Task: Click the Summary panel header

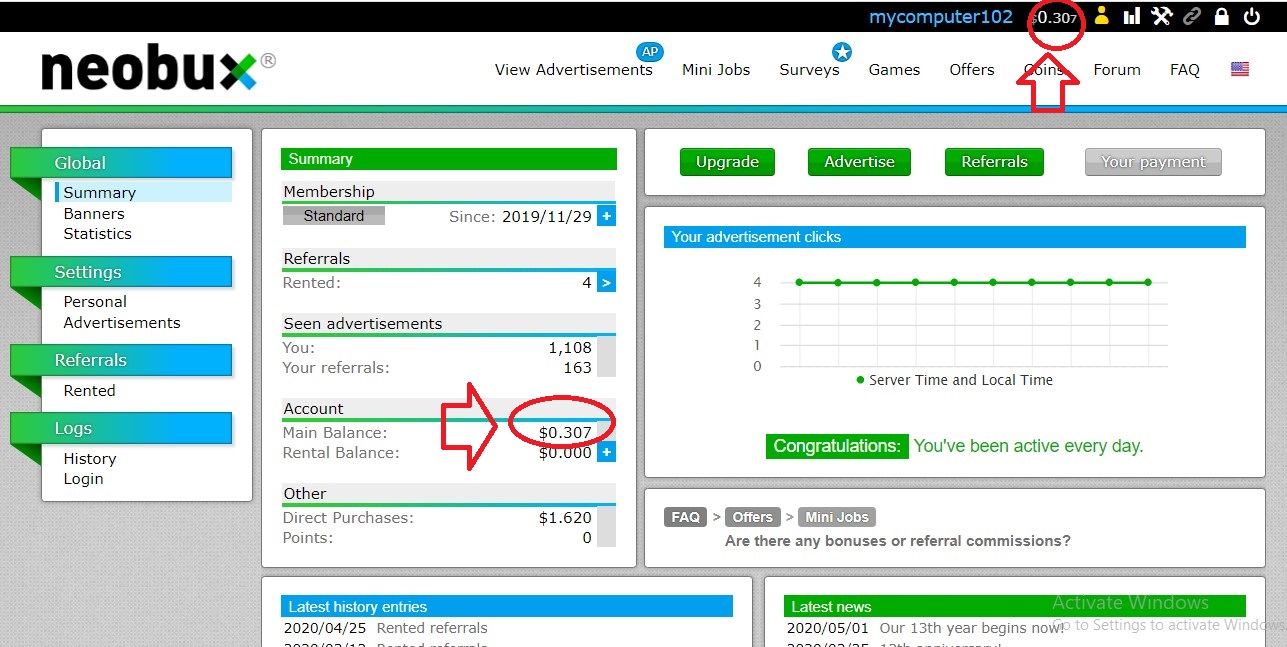Action: tap(449, 159)
